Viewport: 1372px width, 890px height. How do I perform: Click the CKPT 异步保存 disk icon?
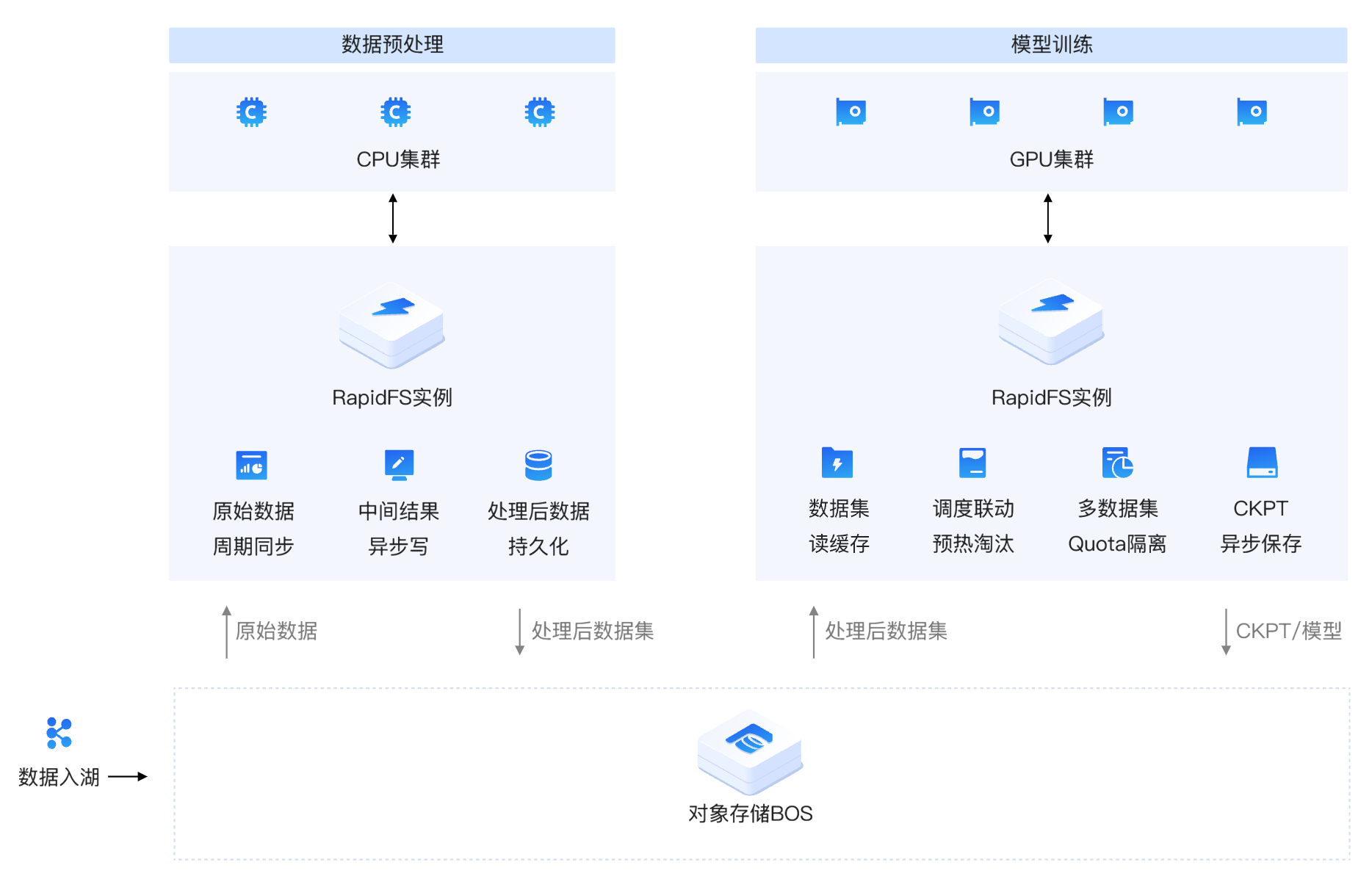click(x=1262, y=463)
